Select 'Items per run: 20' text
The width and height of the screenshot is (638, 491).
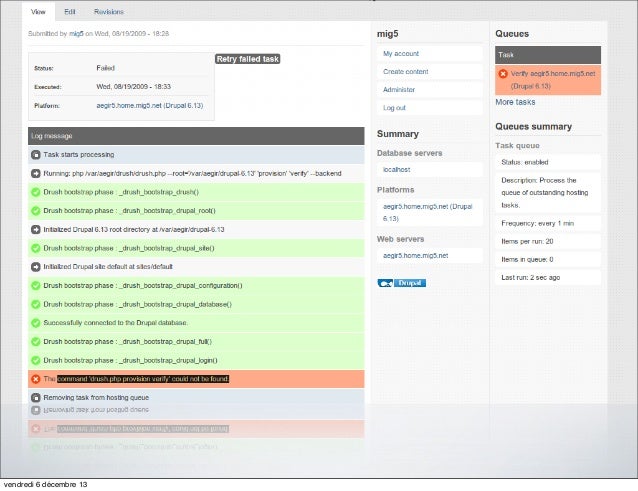pos(527,241)
